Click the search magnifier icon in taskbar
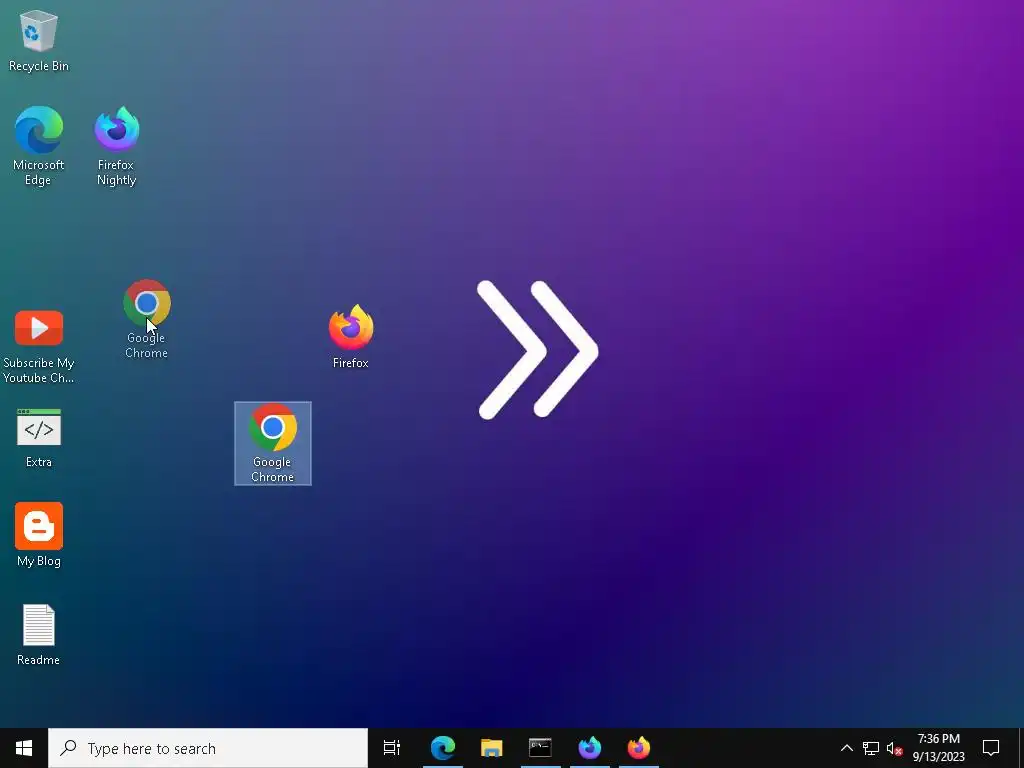 point(68,748)
